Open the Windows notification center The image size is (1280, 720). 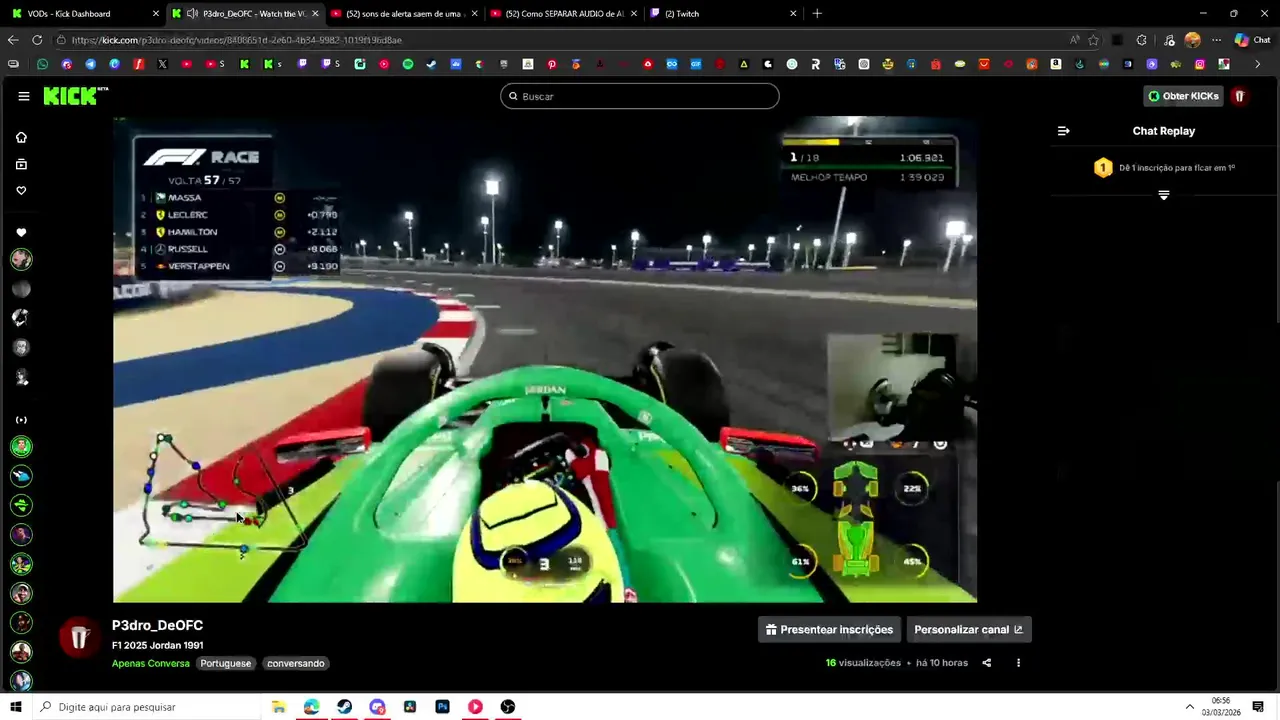tap(1258, 707)
